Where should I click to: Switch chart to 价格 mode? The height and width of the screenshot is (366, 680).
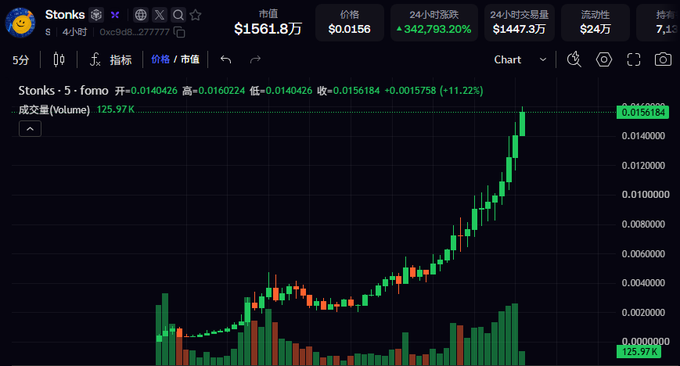pyautogui.click(x=160, y=59)
